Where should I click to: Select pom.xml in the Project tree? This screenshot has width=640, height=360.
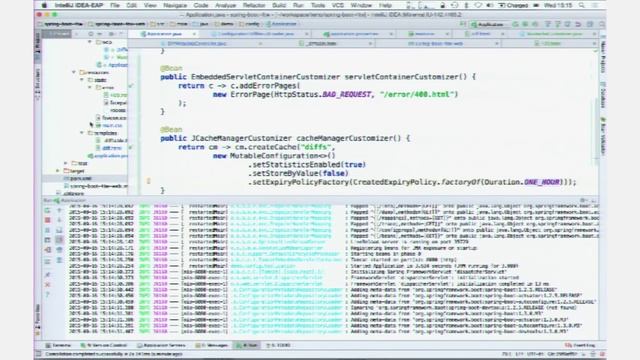click(80, 178)
